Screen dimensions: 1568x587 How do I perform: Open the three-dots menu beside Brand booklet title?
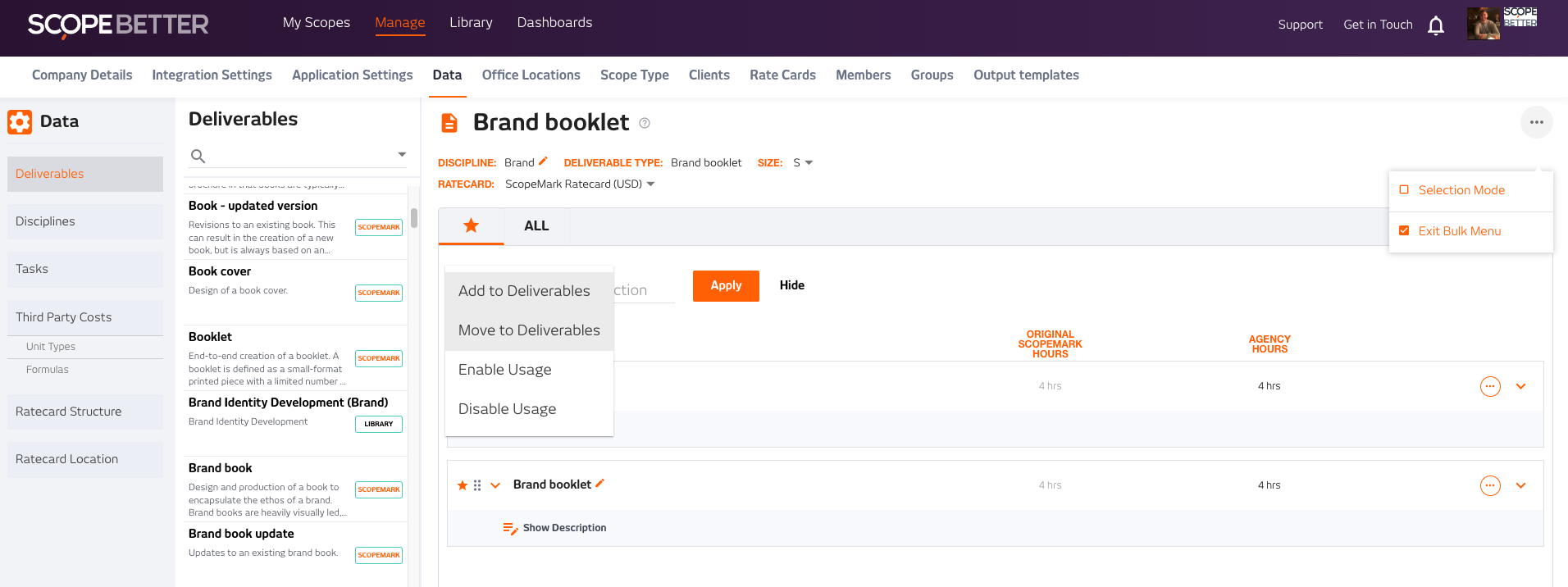click(1536, 122)
